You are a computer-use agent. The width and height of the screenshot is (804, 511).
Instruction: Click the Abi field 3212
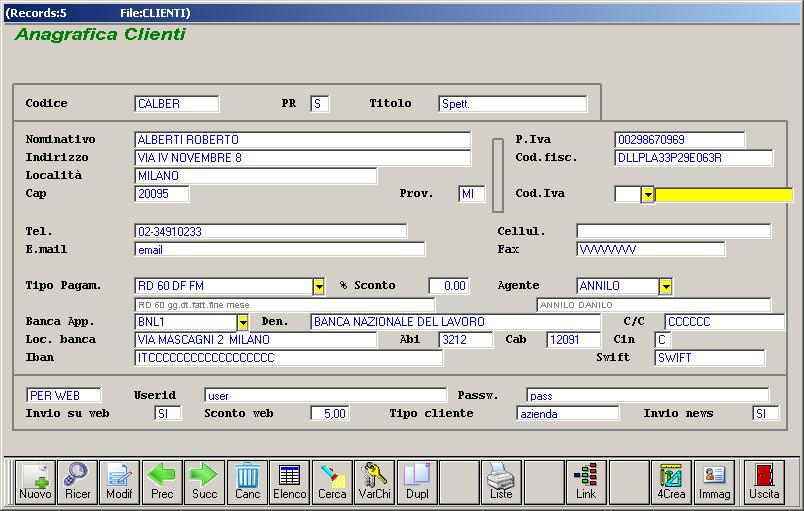[466, 339]
